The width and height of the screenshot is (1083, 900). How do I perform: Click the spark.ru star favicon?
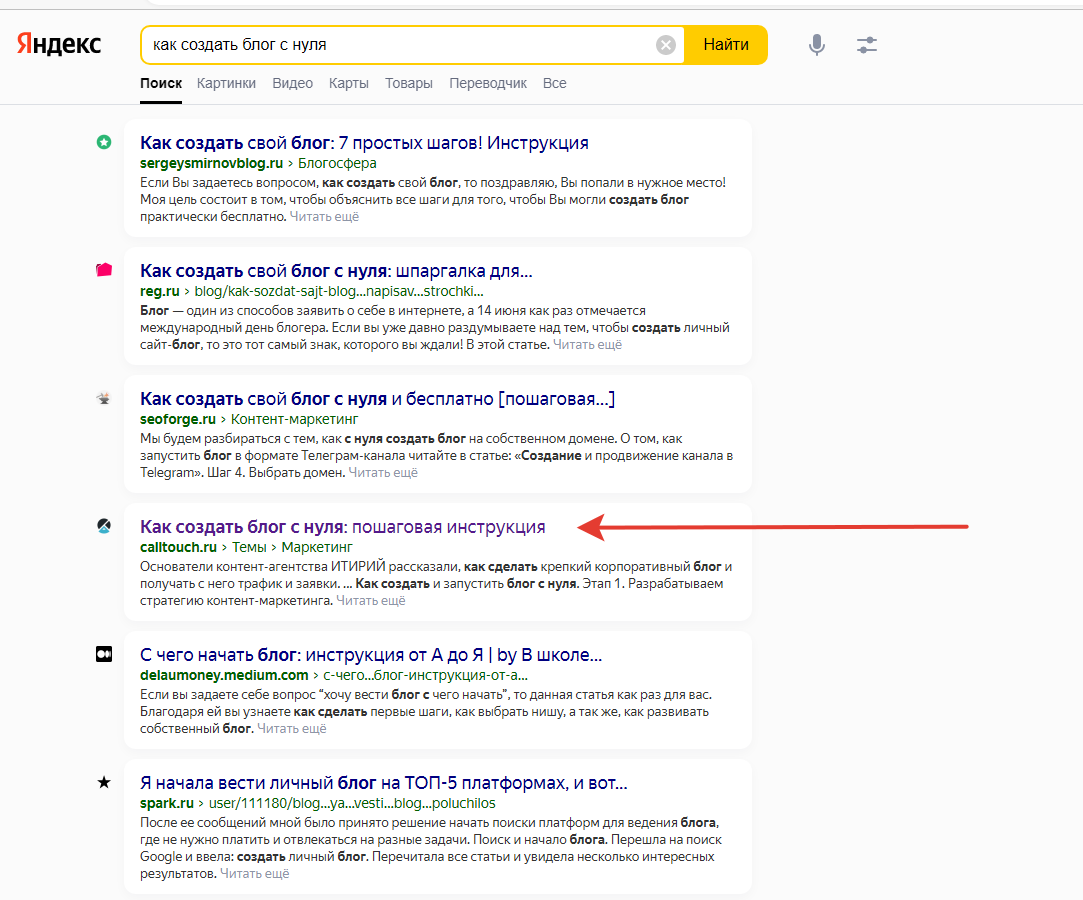pyautogui.click(x=104, y=782)
